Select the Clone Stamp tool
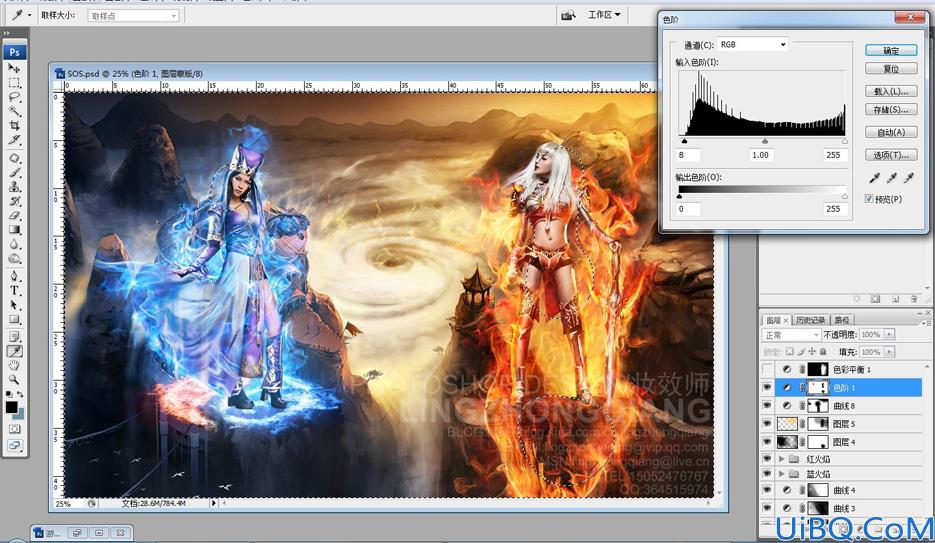Viewport: 935px width, 543px height. pyautogui.click(x=14, y=187)
